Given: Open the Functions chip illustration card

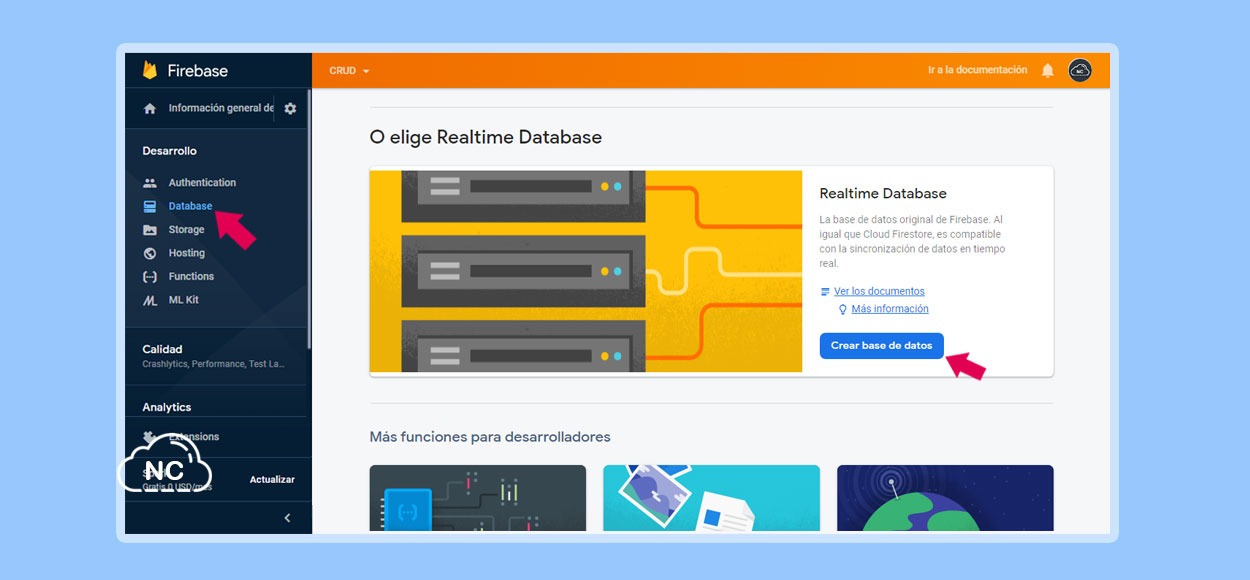Looking at the screenshot, I should pos(478,498).
